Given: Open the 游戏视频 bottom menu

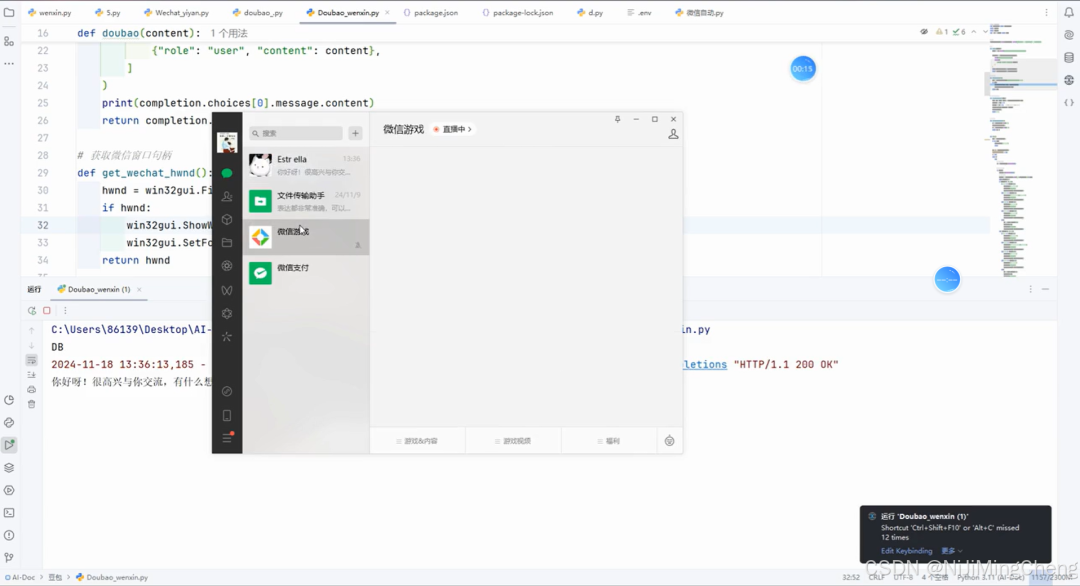Looking at the screenshot, I should click(513, 441).
